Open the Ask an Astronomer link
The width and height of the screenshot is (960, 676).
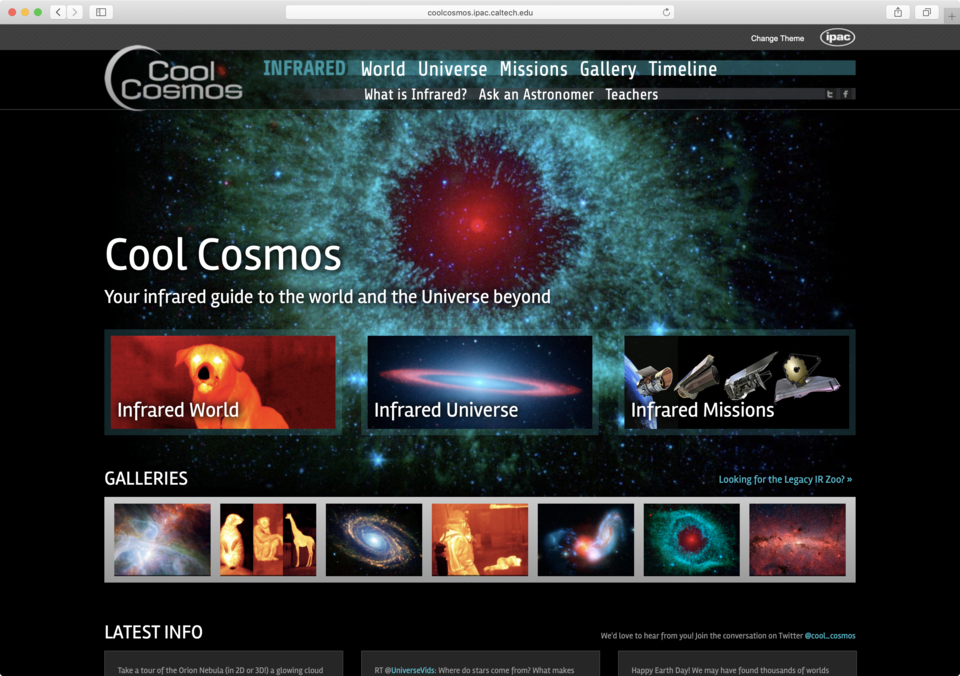click(x=536, y=94)
